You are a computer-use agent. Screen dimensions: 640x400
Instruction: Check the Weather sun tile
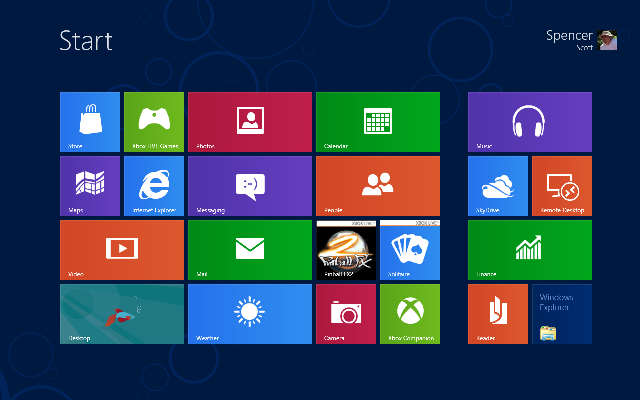pos(249,314)
